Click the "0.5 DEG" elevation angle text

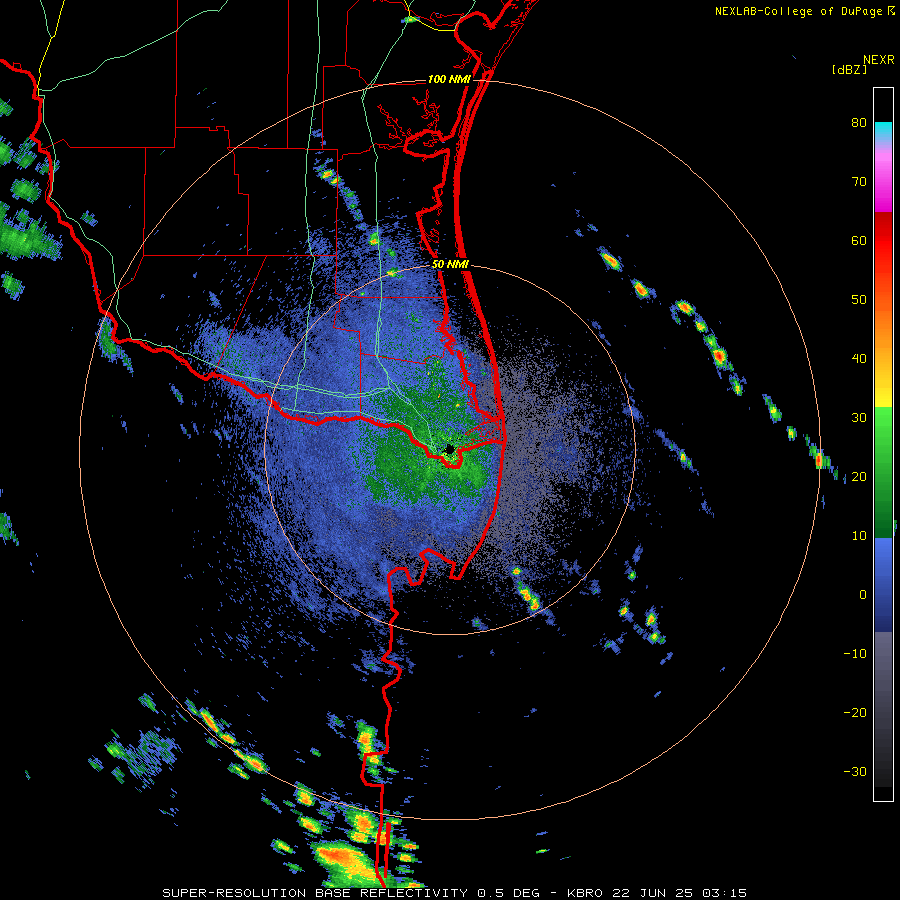coord(507,893)
